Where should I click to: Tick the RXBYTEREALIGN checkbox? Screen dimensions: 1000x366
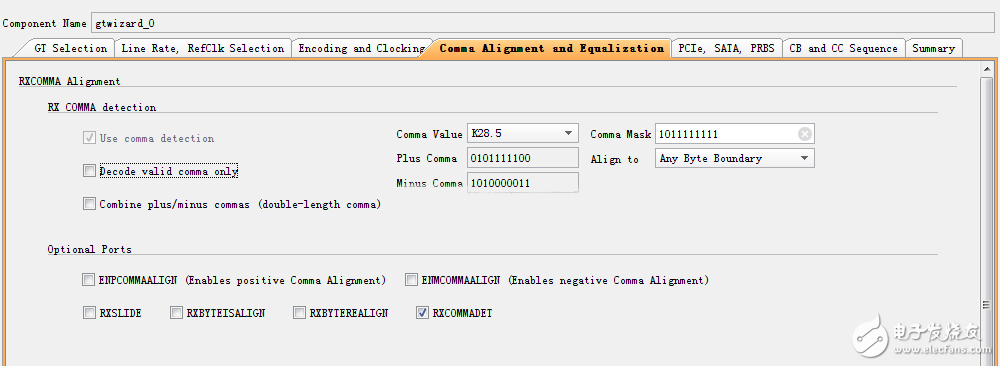coord(299,312)
